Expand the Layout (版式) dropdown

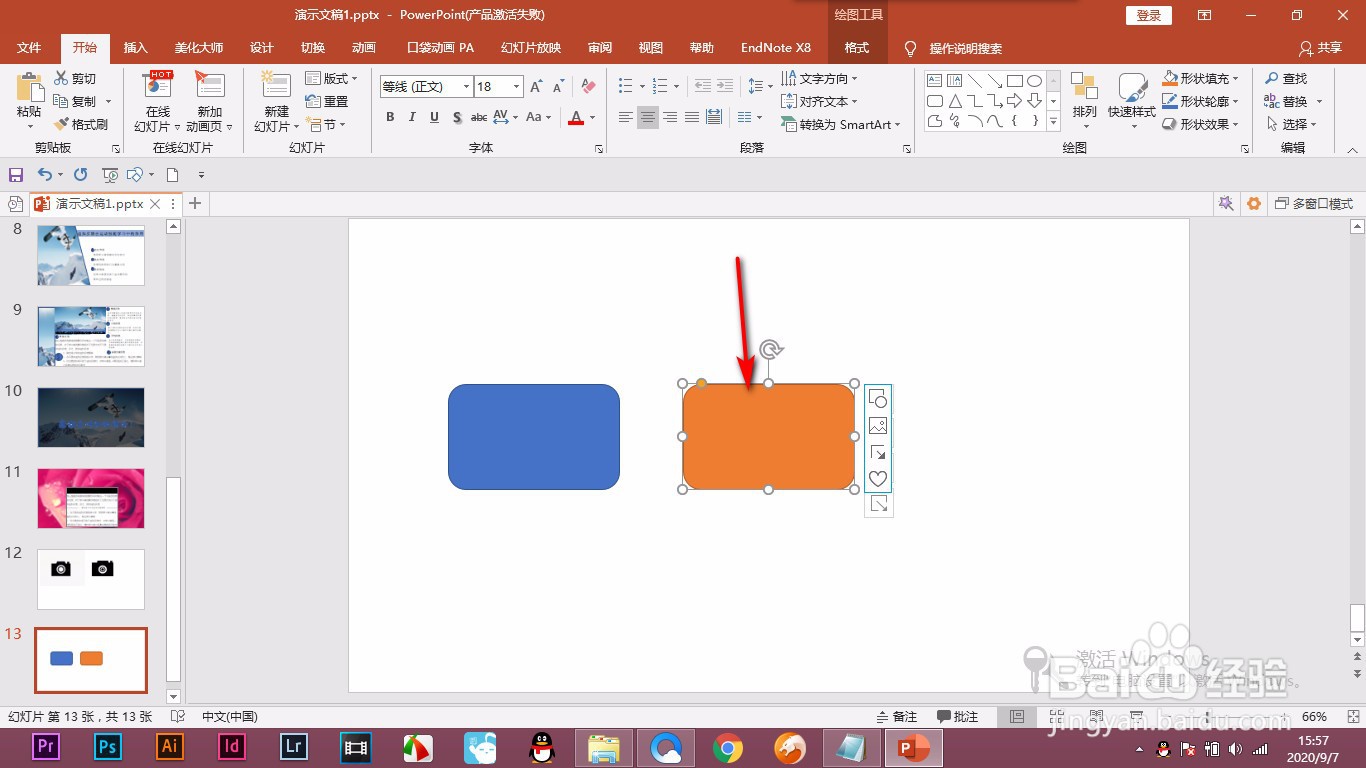(331, 78)
